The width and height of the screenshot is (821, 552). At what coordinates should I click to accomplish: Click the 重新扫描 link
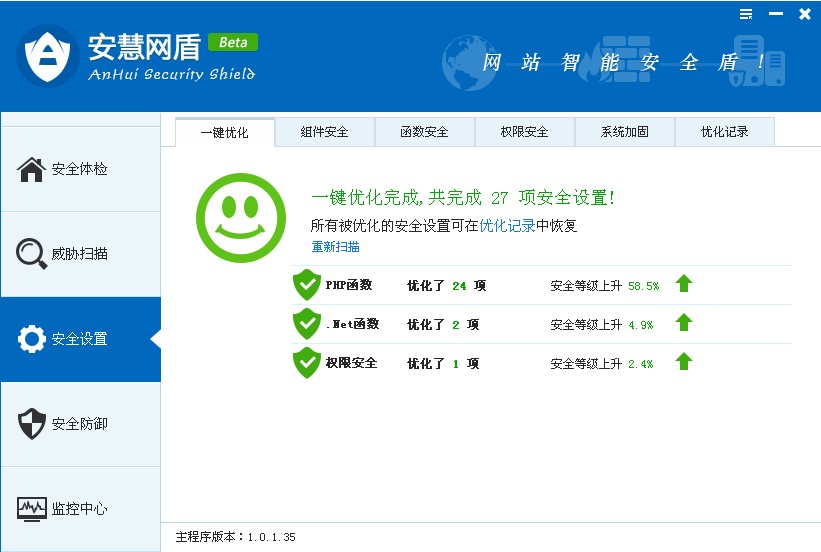pyautogui.click(x=335, y=247)
